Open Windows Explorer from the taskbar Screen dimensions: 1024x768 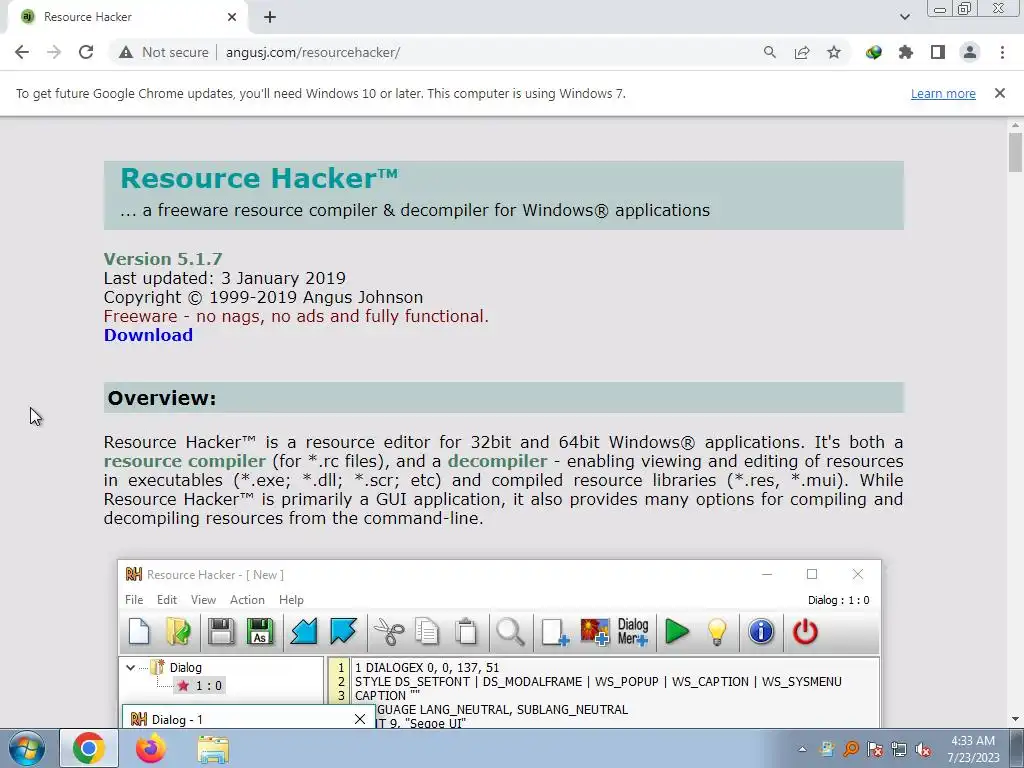213,749
